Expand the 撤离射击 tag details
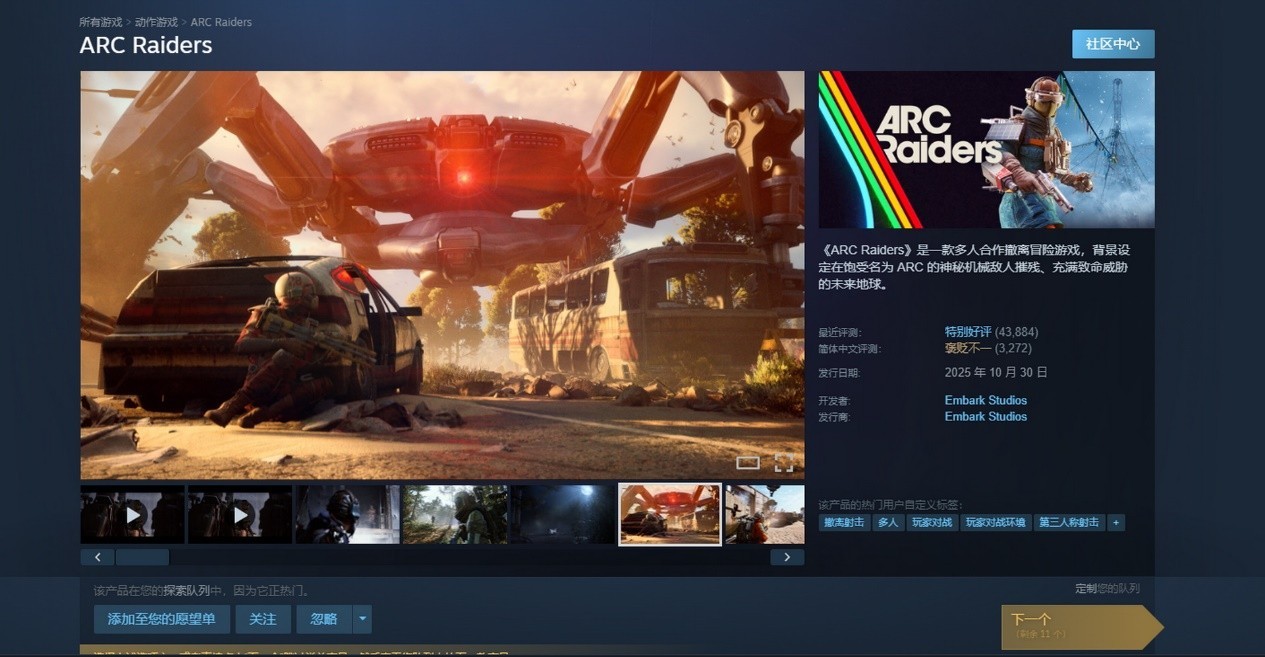 tap(842, 522)
